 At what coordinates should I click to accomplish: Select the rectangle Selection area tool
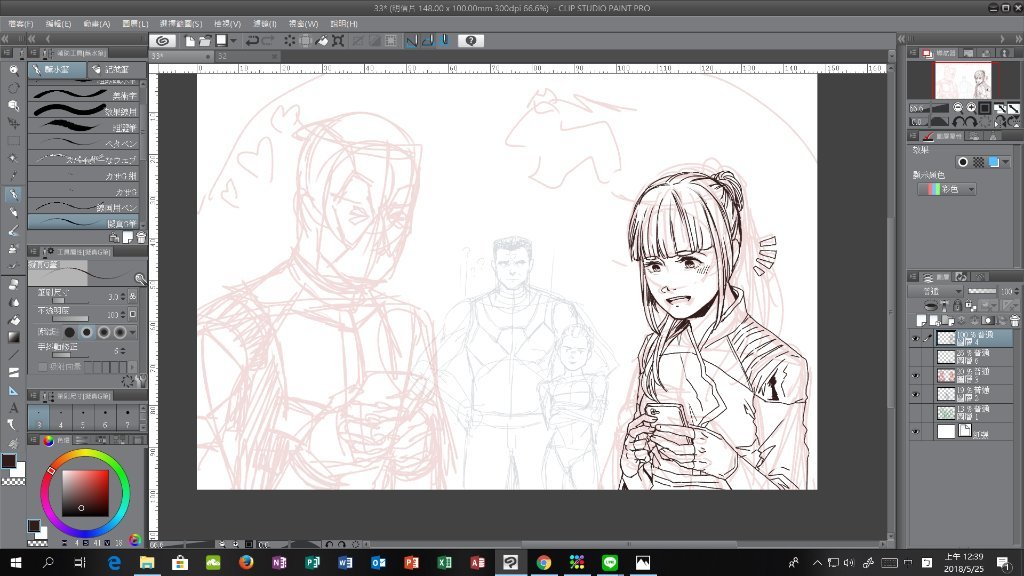tap(13, 140)
